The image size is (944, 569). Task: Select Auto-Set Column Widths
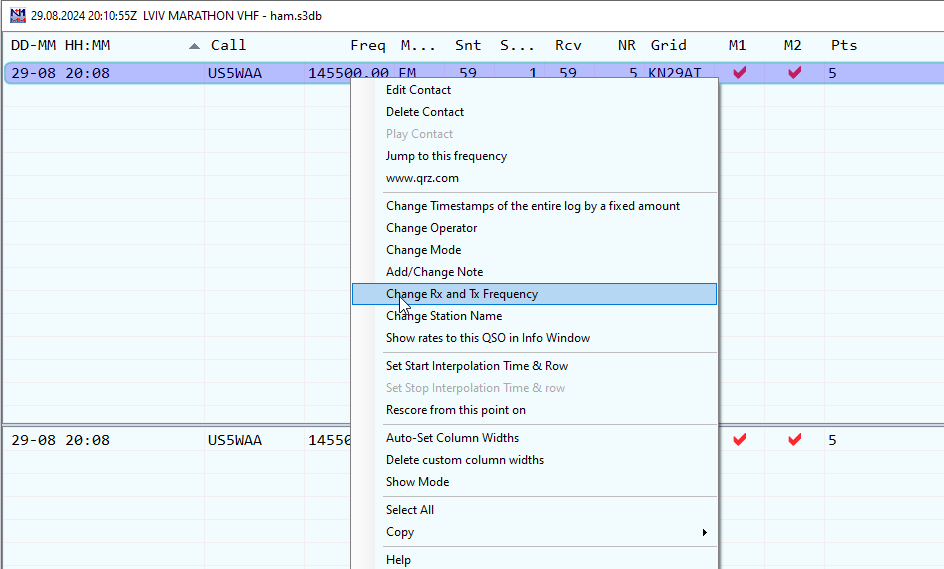(x=452, y=438)
